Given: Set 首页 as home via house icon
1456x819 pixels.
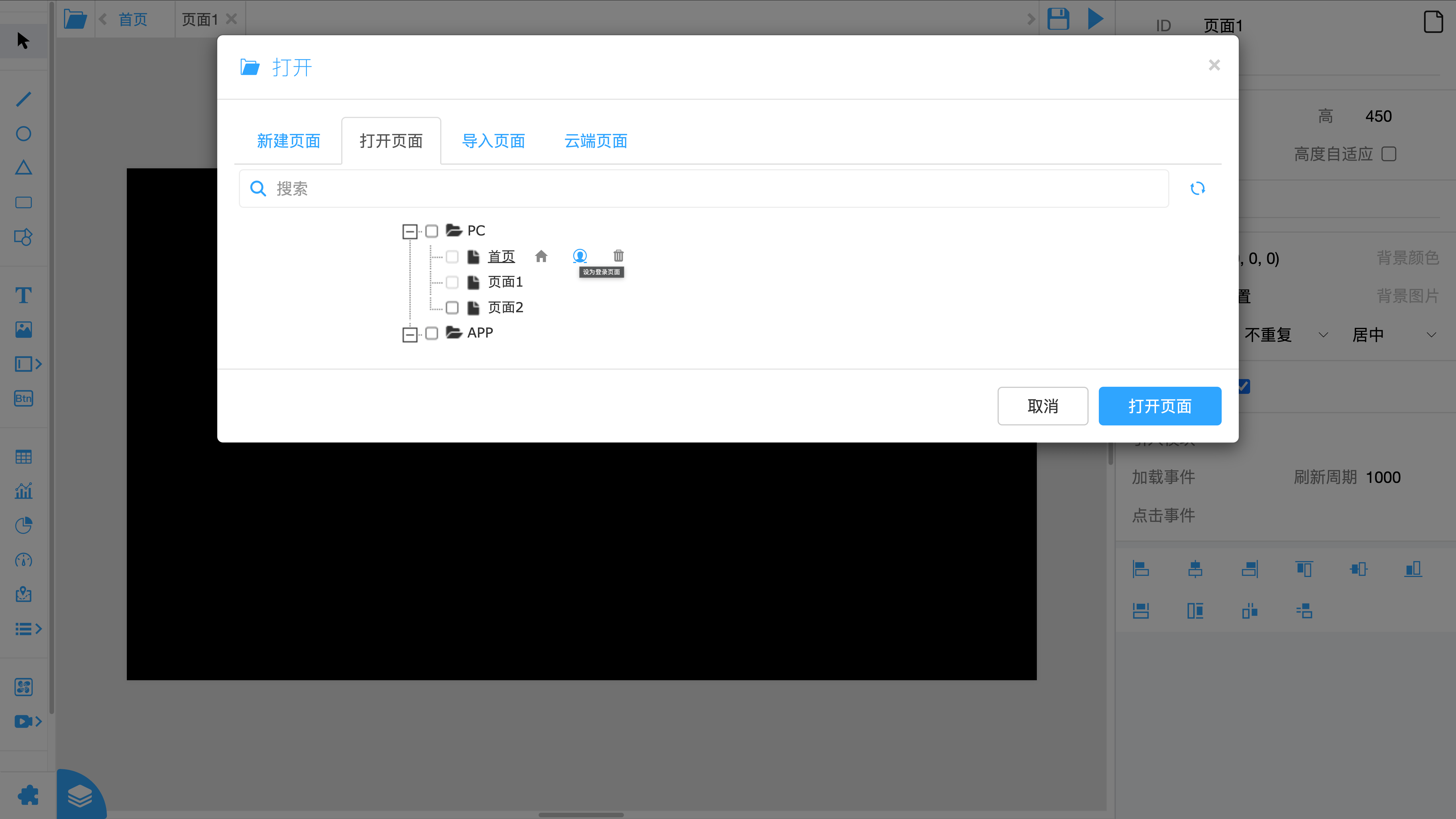Looking at the screenshot, I should click(541, 256).
